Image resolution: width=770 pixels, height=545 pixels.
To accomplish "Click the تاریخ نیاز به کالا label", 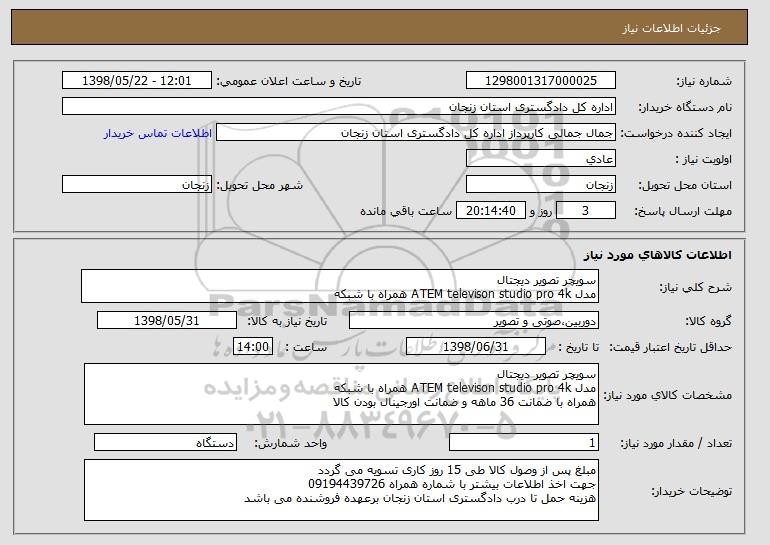I will [287, 321].
